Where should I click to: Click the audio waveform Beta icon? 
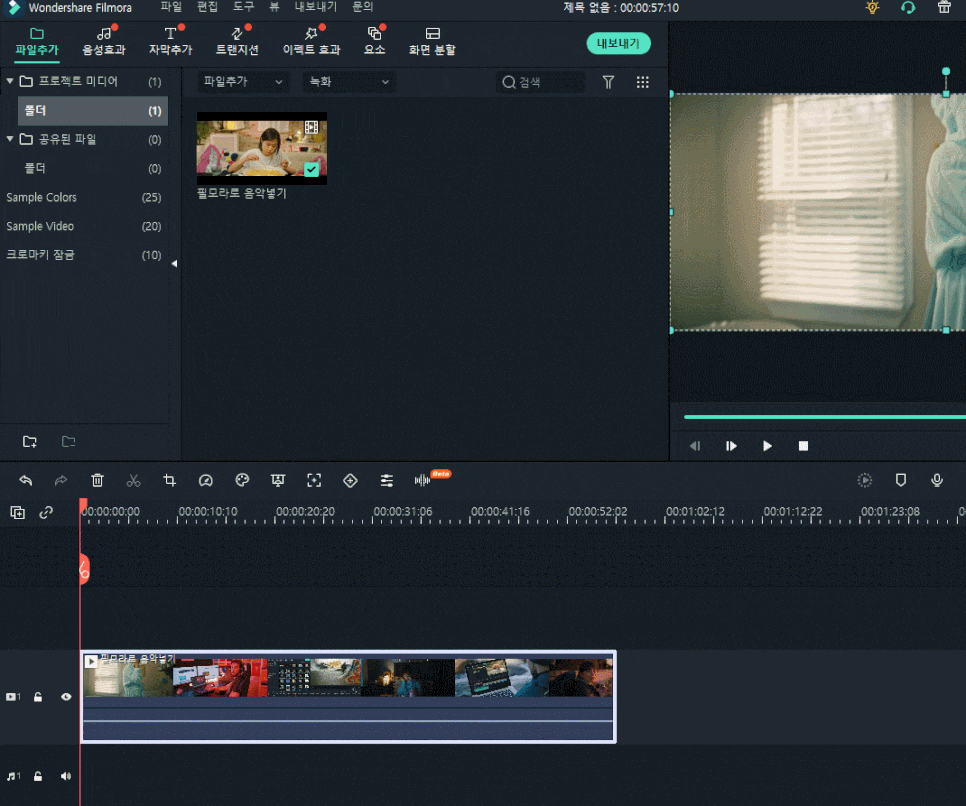423,480
